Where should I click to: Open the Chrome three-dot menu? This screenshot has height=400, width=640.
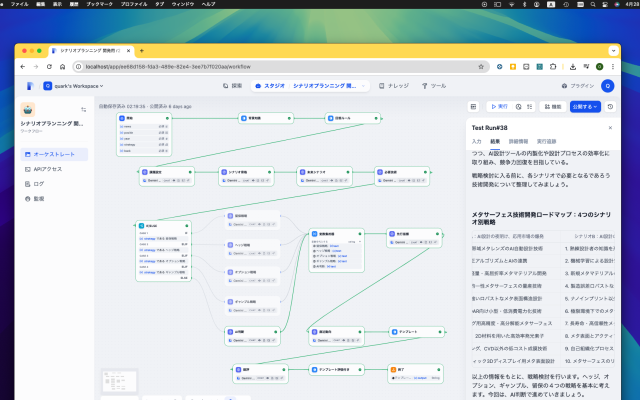click(x=612, y=67)
